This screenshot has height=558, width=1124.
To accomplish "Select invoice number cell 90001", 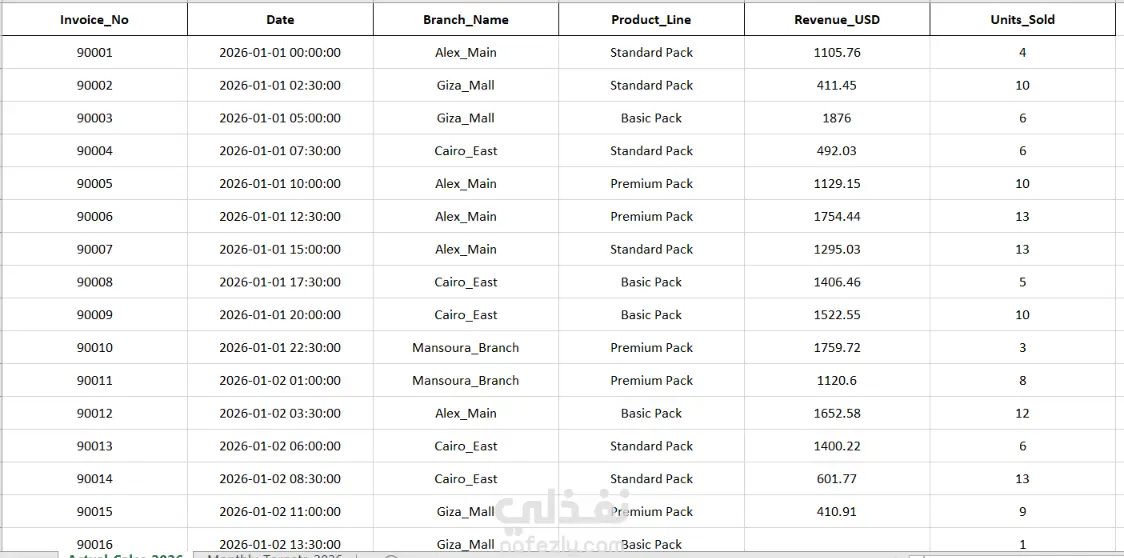I will coord(95,52).
